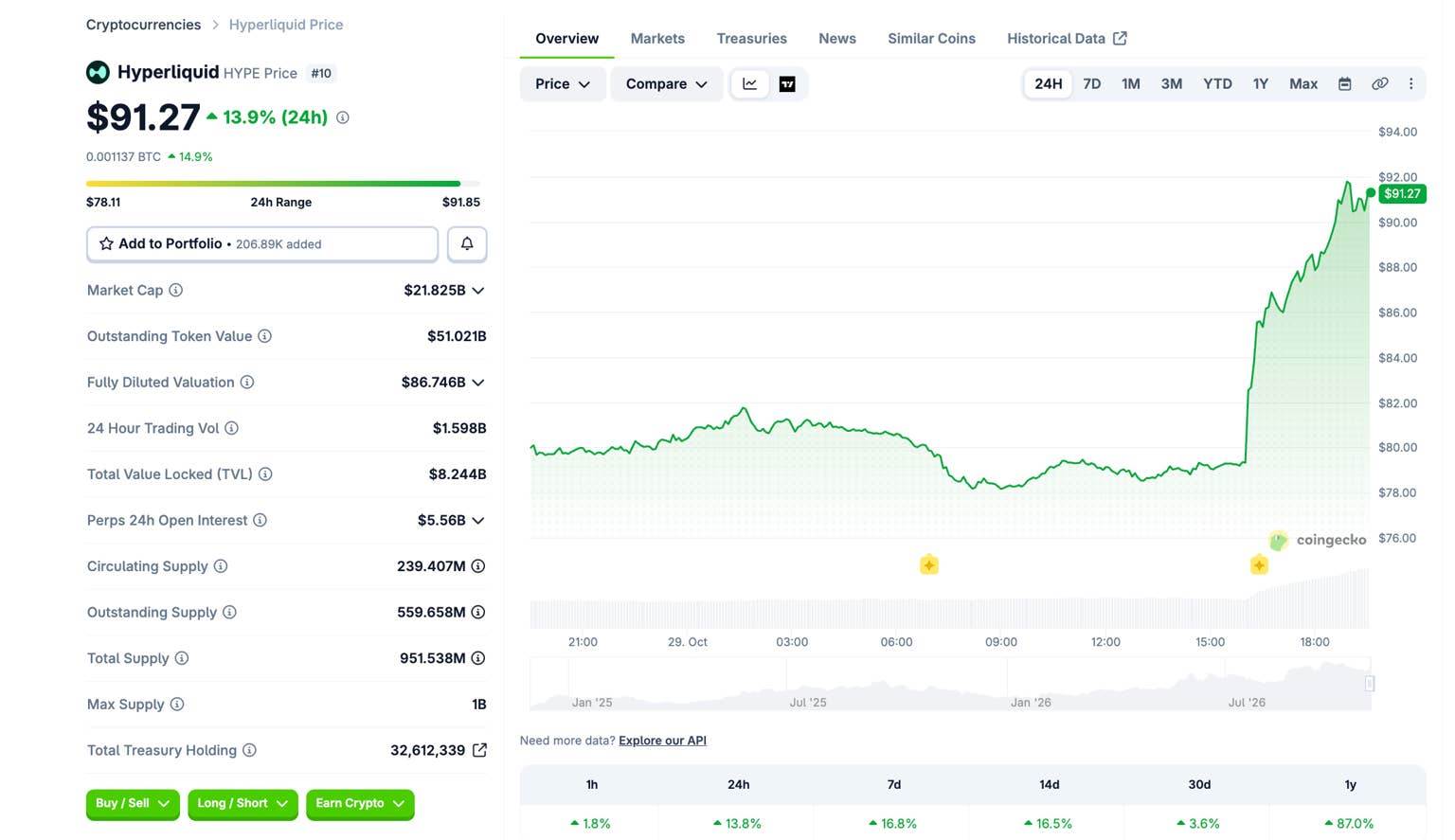The height and width of the screenshot is (840, 1455).
Task: Switch to the Markets tab
Action: [657, 39]
